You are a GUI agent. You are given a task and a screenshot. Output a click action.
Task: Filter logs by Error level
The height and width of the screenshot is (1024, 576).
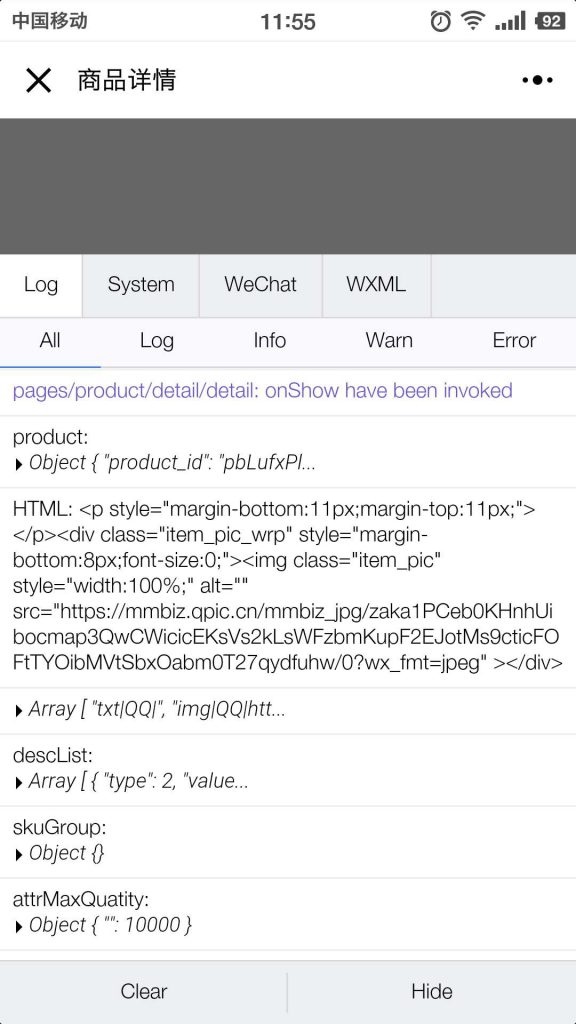(x=514, y=340)
